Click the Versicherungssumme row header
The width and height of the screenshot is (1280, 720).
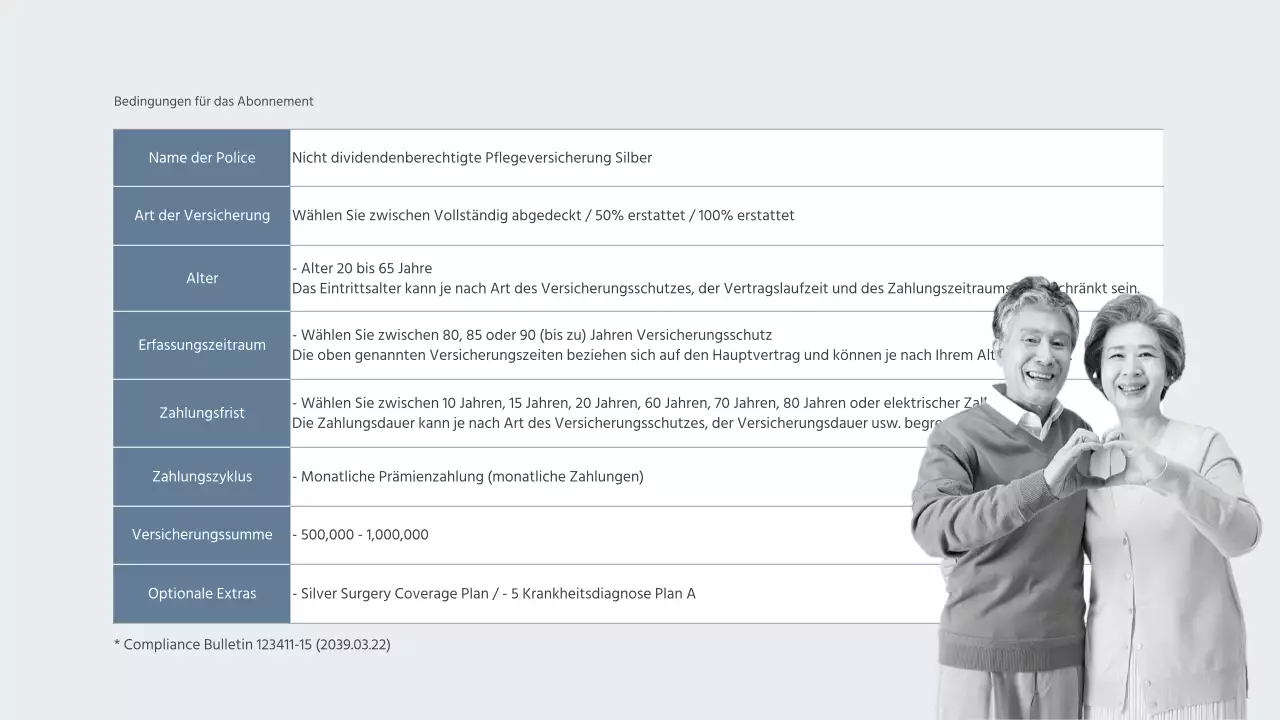(x=201, y=534)
